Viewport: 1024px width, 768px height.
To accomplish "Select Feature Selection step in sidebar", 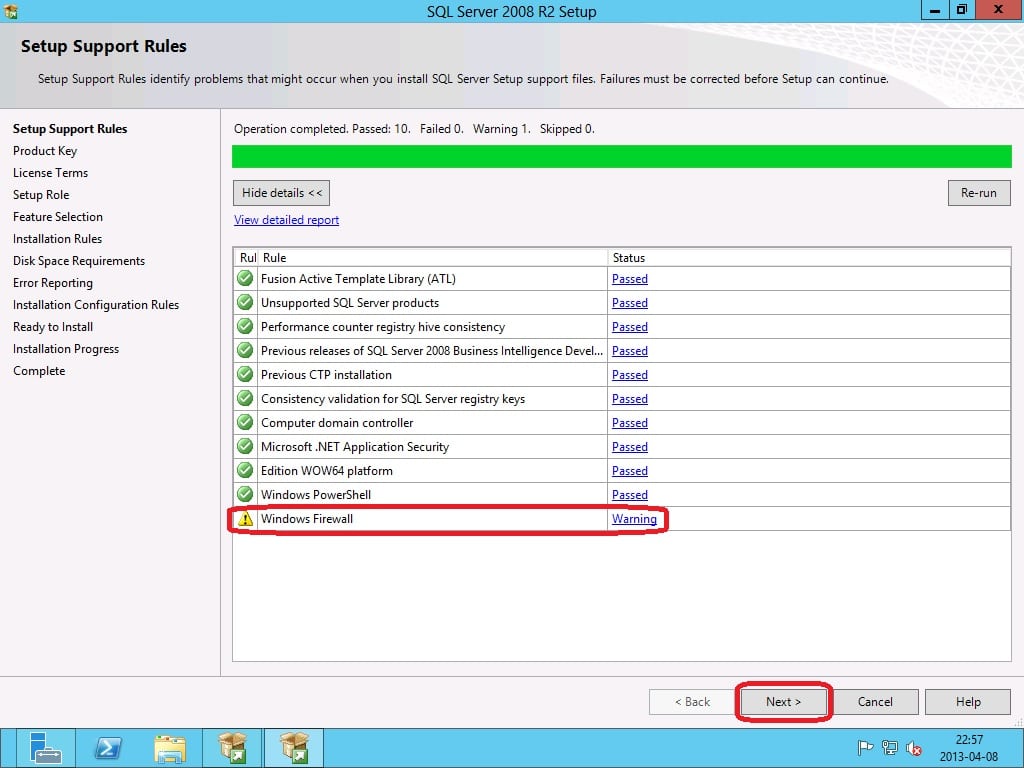I will coord(57,217).
